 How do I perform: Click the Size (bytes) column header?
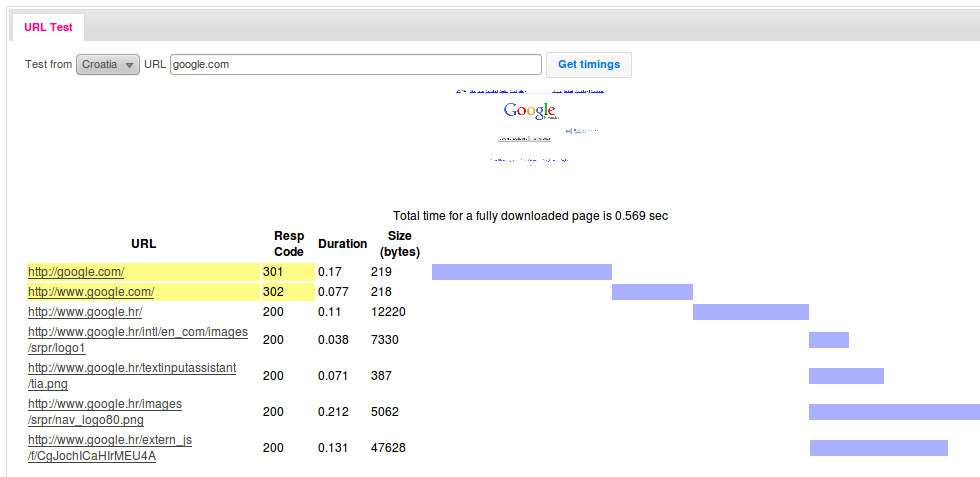(x=399, y=244)
